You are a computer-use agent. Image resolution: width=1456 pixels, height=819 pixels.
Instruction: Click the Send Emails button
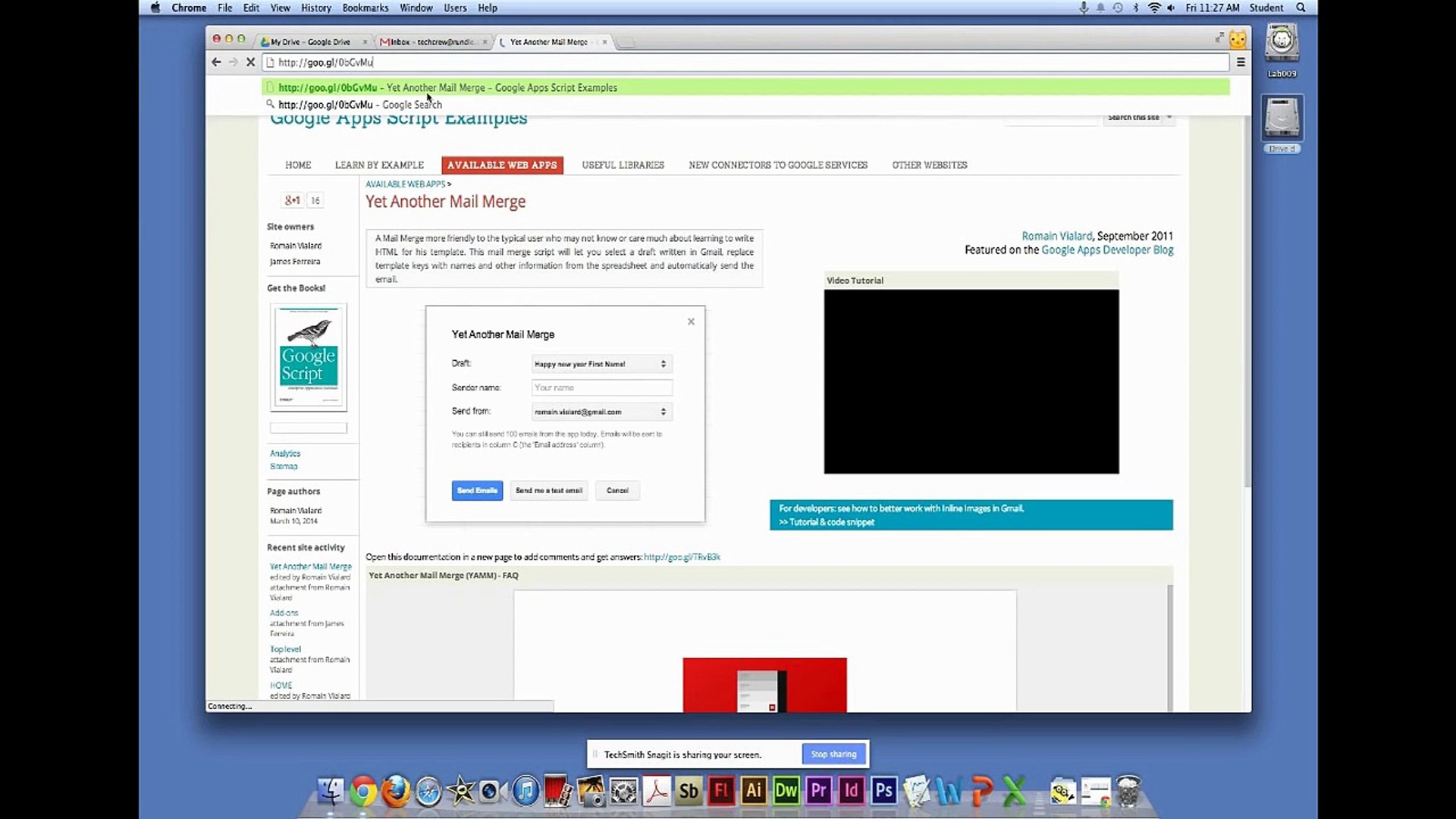[477, 491]
